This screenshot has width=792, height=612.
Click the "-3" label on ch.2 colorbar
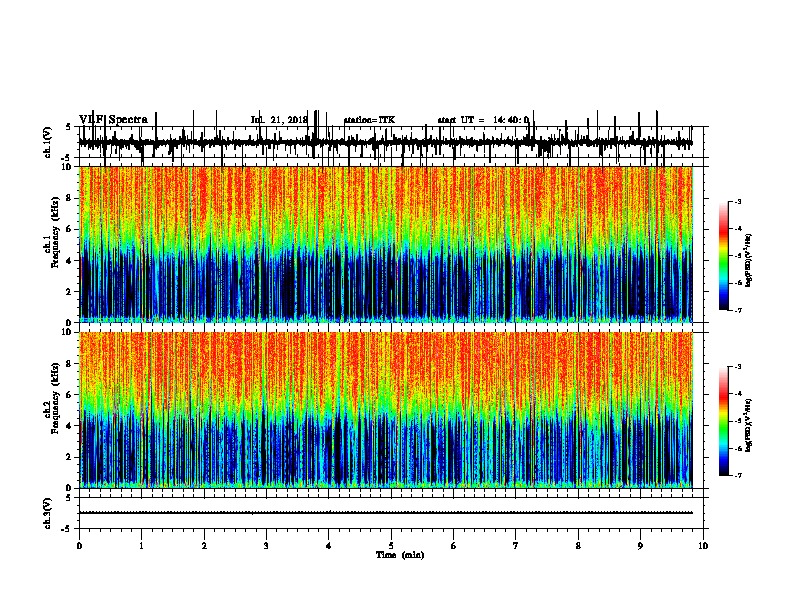tap(738, 367)
